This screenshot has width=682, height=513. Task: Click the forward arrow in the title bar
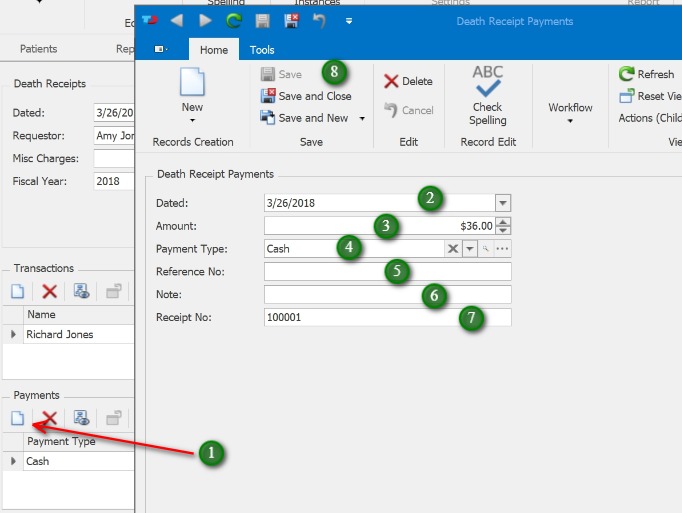[205, 20]
